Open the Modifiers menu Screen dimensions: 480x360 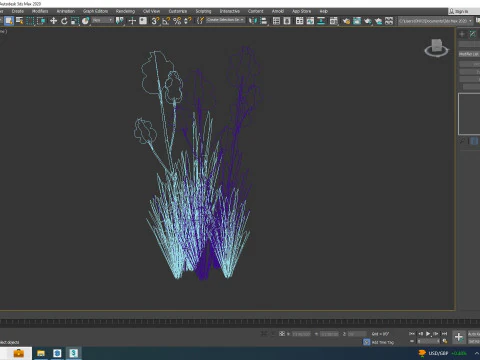(x=40, y=11)
